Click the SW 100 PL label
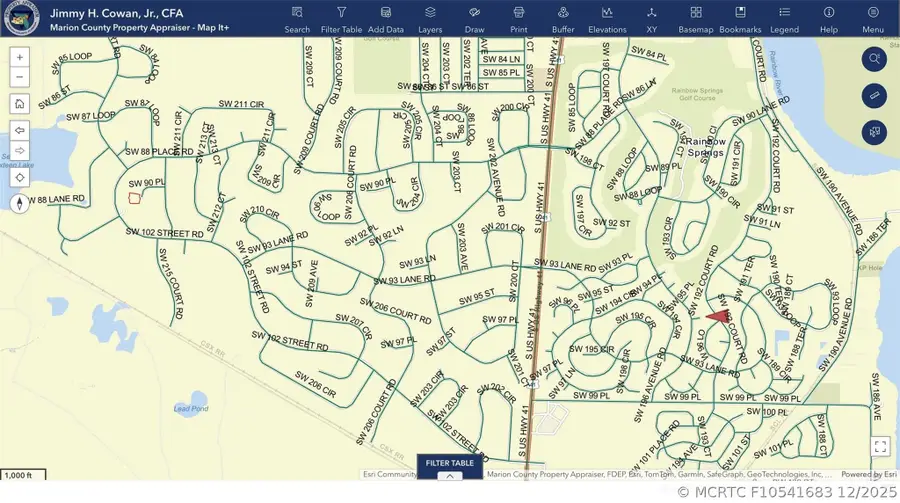Image resolution: width=900 pixels, height=503 pixels. coord(767,412)
